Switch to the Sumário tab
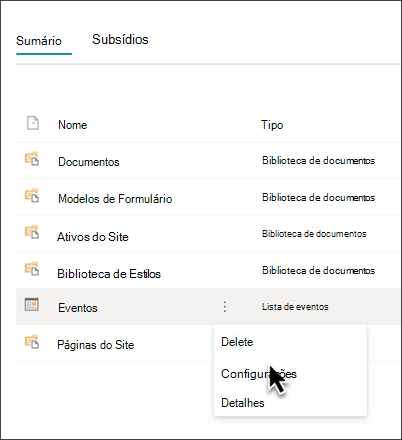 [39, 41]
